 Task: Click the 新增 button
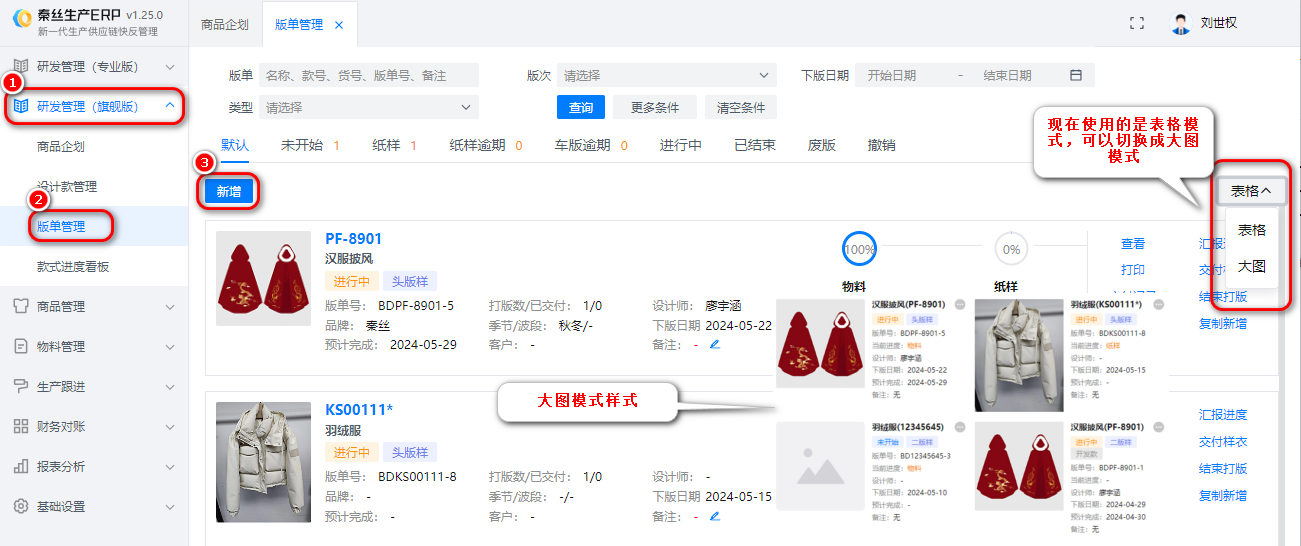229,192
